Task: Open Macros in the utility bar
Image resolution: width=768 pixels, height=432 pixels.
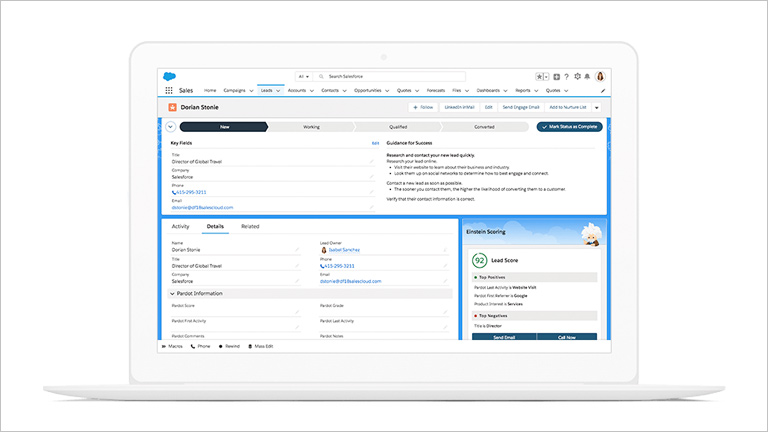Action: tap(172, 346)
